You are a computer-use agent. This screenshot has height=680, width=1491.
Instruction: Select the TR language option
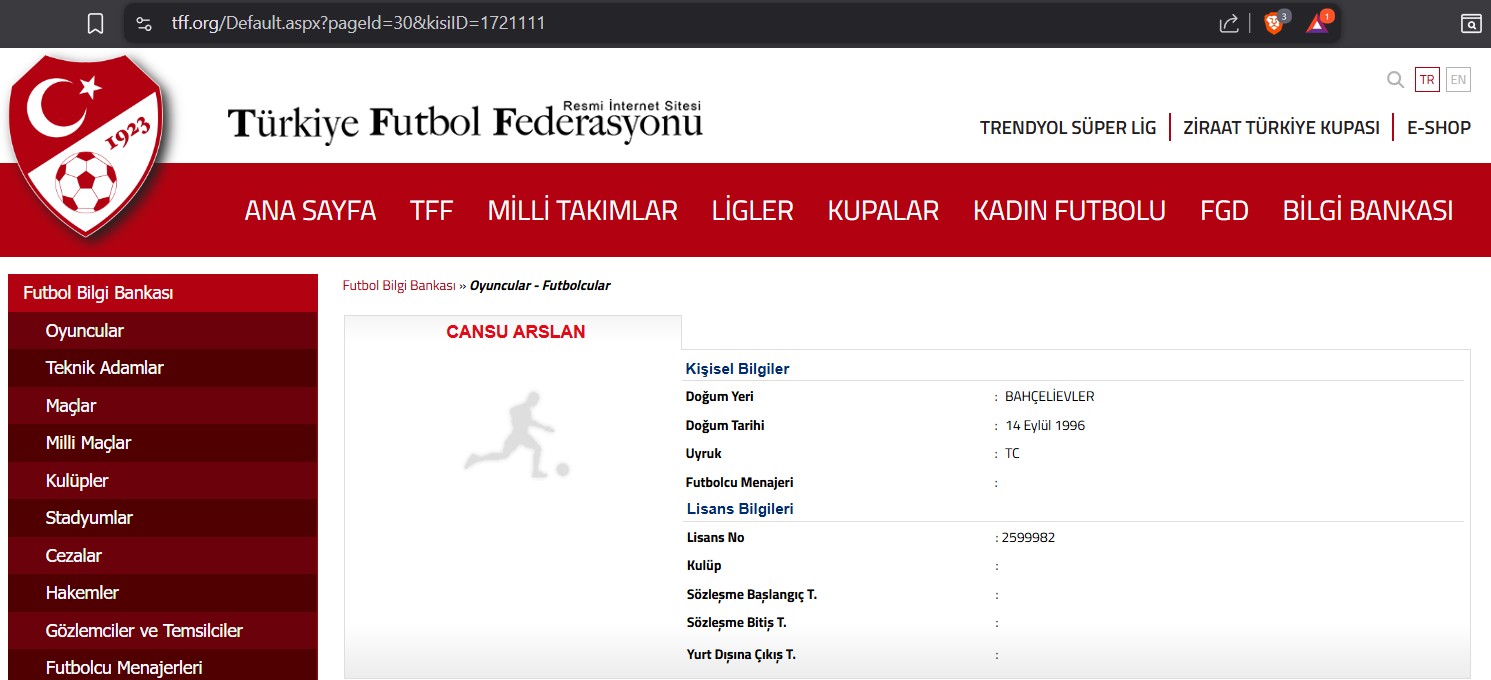coord(1426,79)
